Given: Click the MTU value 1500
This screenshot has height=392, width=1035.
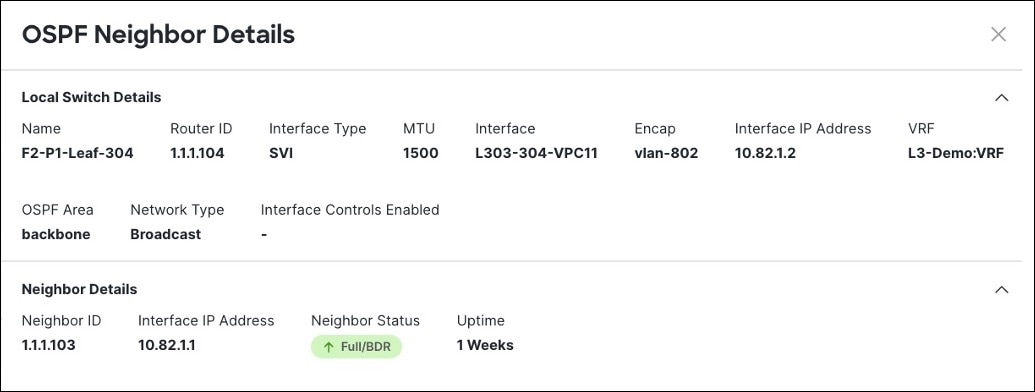Looking at the screenshot, I should 420,154.
